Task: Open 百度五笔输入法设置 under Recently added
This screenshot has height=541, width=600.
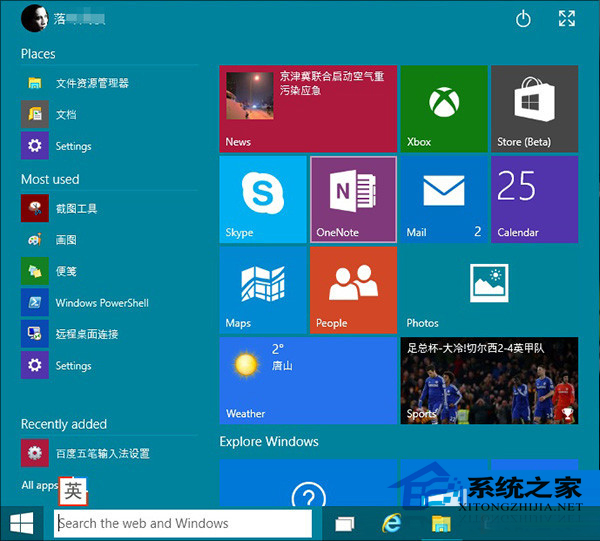Action: pos(109,453)
